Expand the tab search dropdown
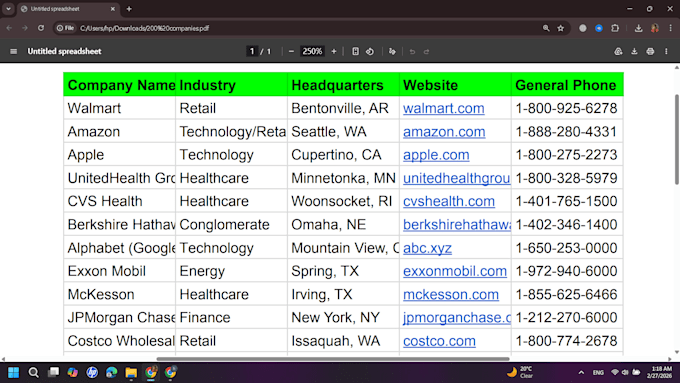The image size is (680, 383). (x=8, y=9)
